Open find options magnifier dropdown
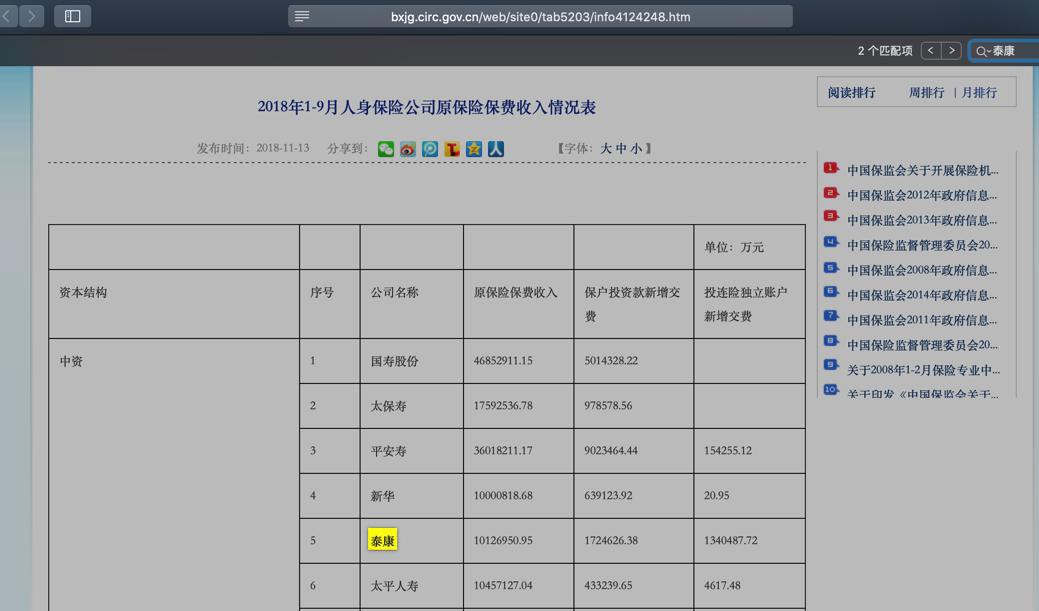The height and width of the screenshot is (611, 1039). point(983,51)
